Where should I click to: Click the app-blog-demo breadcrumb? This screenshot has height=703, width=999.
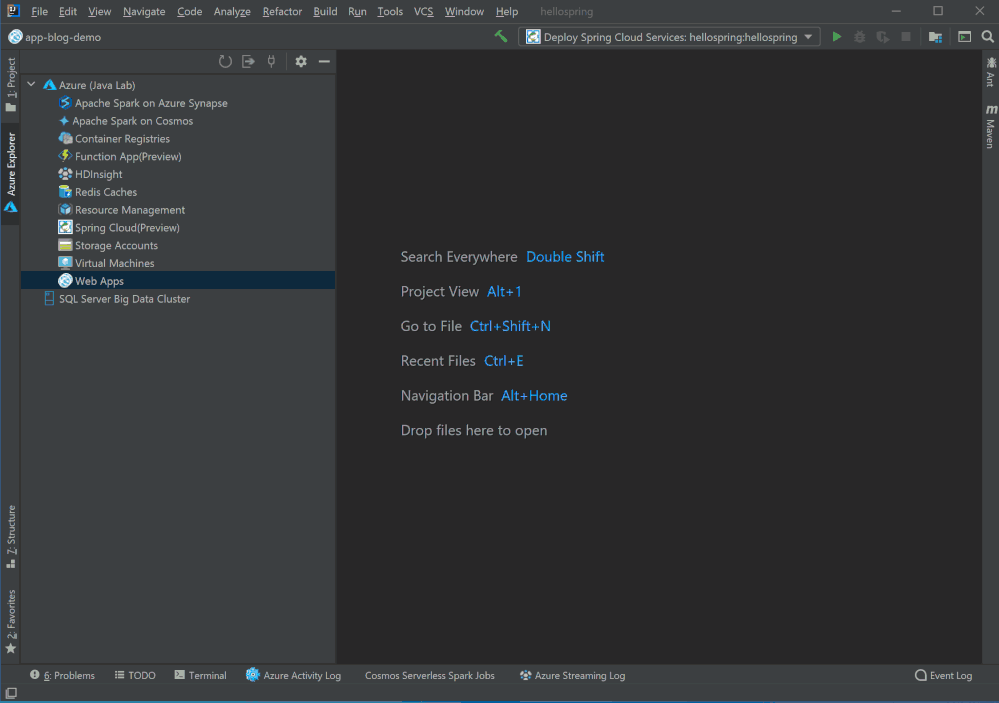tap(55, 37)
